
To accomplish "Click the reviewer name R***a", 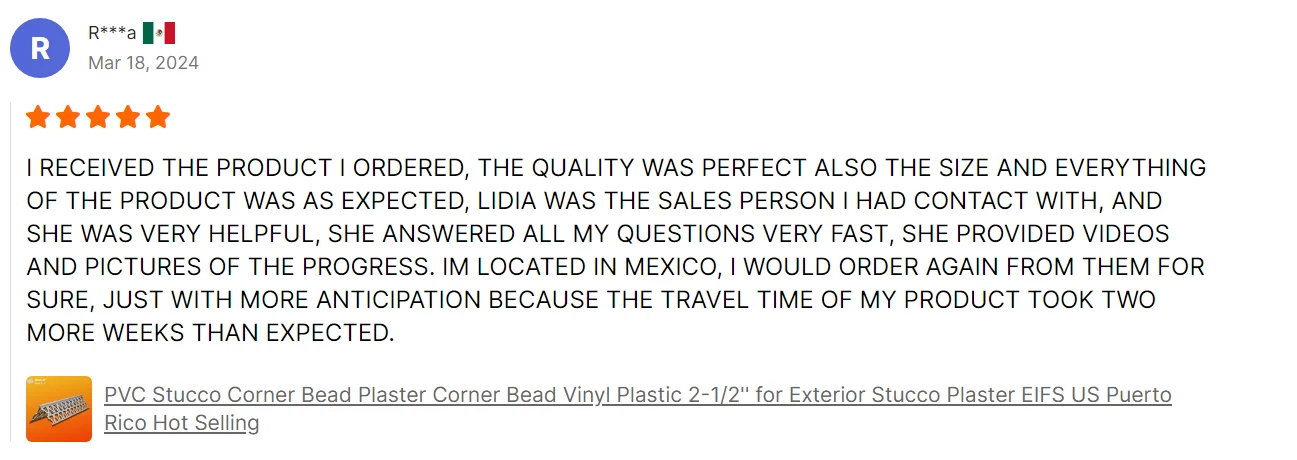I will [x=111, y=33].
